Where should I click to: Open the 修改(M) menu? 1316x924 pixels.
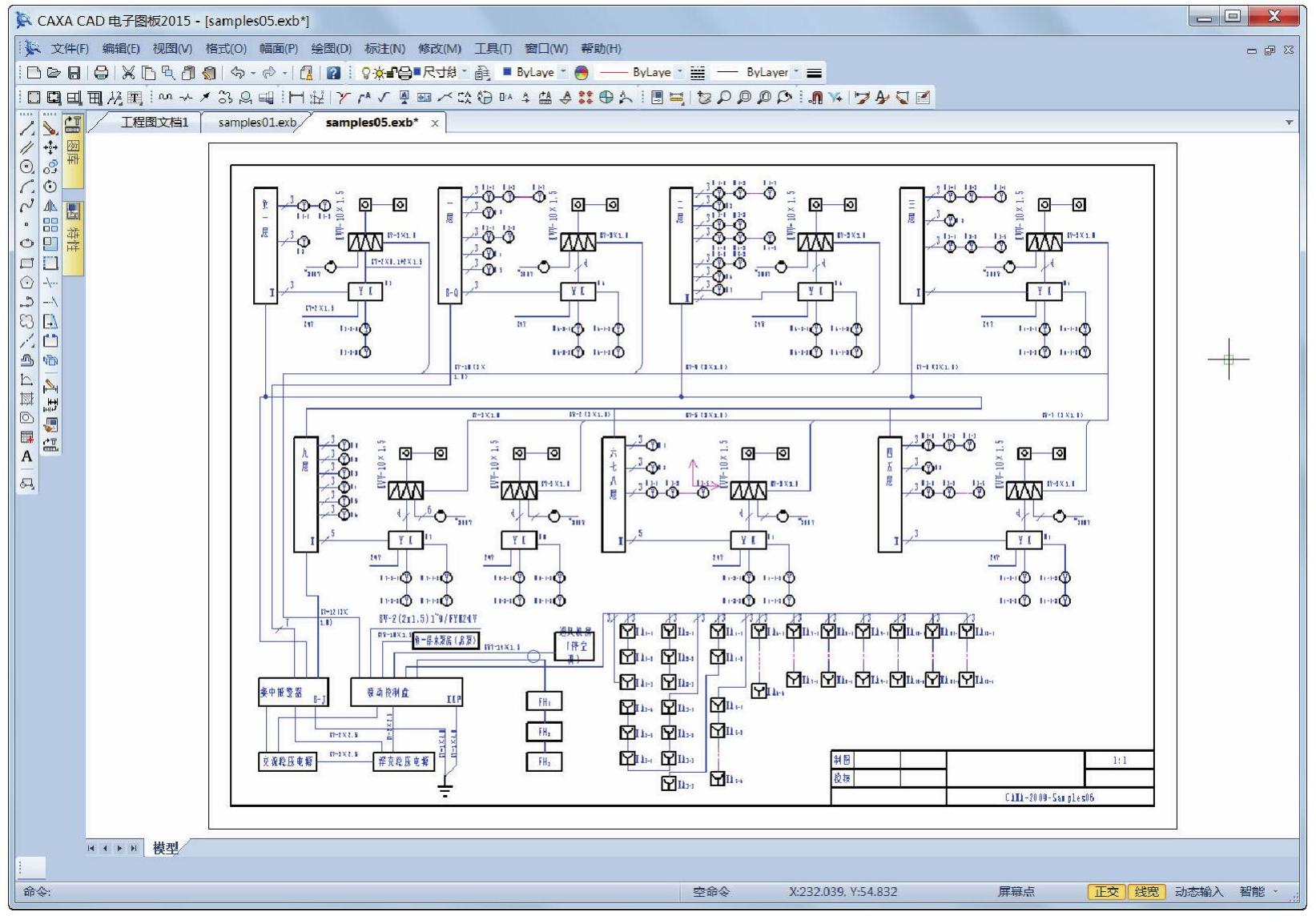click(x=440, y=49)
